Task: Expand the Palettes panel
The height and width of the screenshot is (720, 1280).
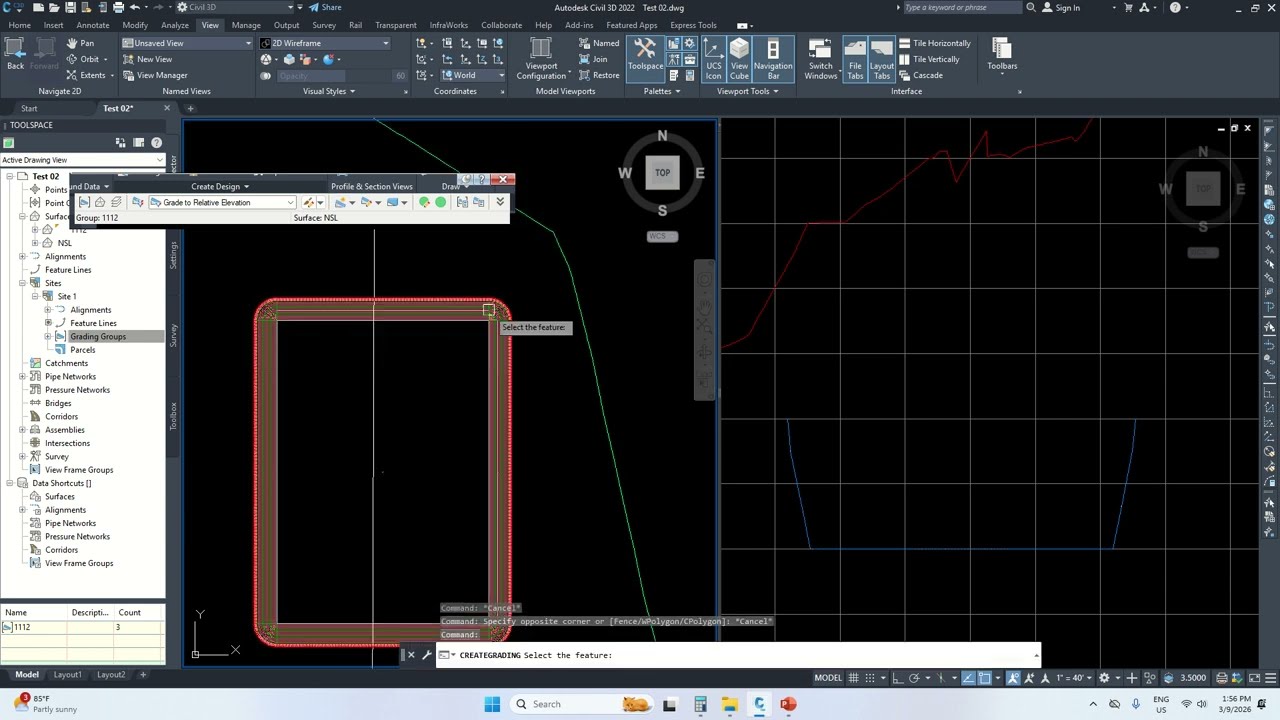Action: pyautogui.click(x=662, y=91)
